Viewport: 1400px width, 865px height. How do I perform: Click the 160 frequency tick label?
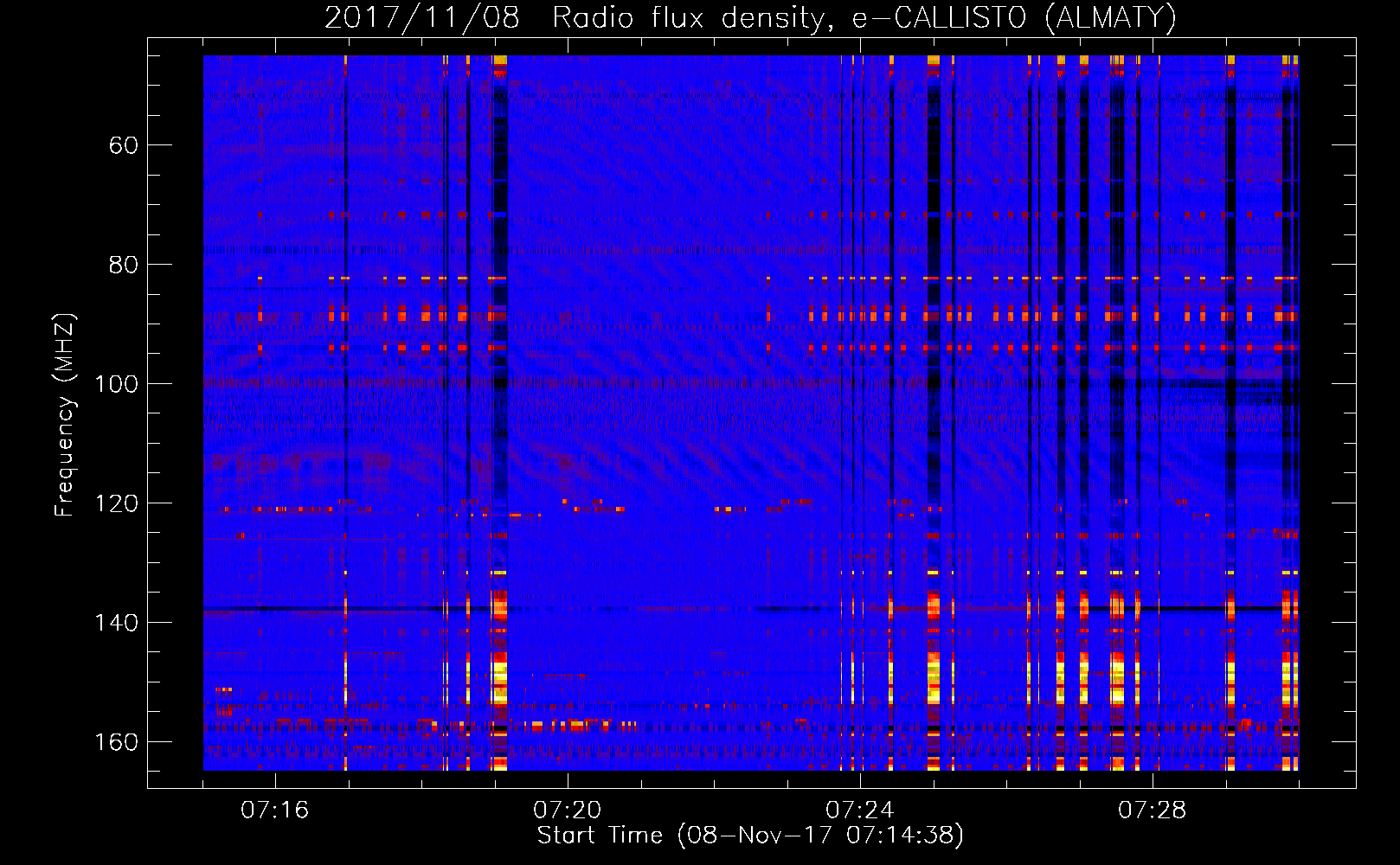(116, 742)
